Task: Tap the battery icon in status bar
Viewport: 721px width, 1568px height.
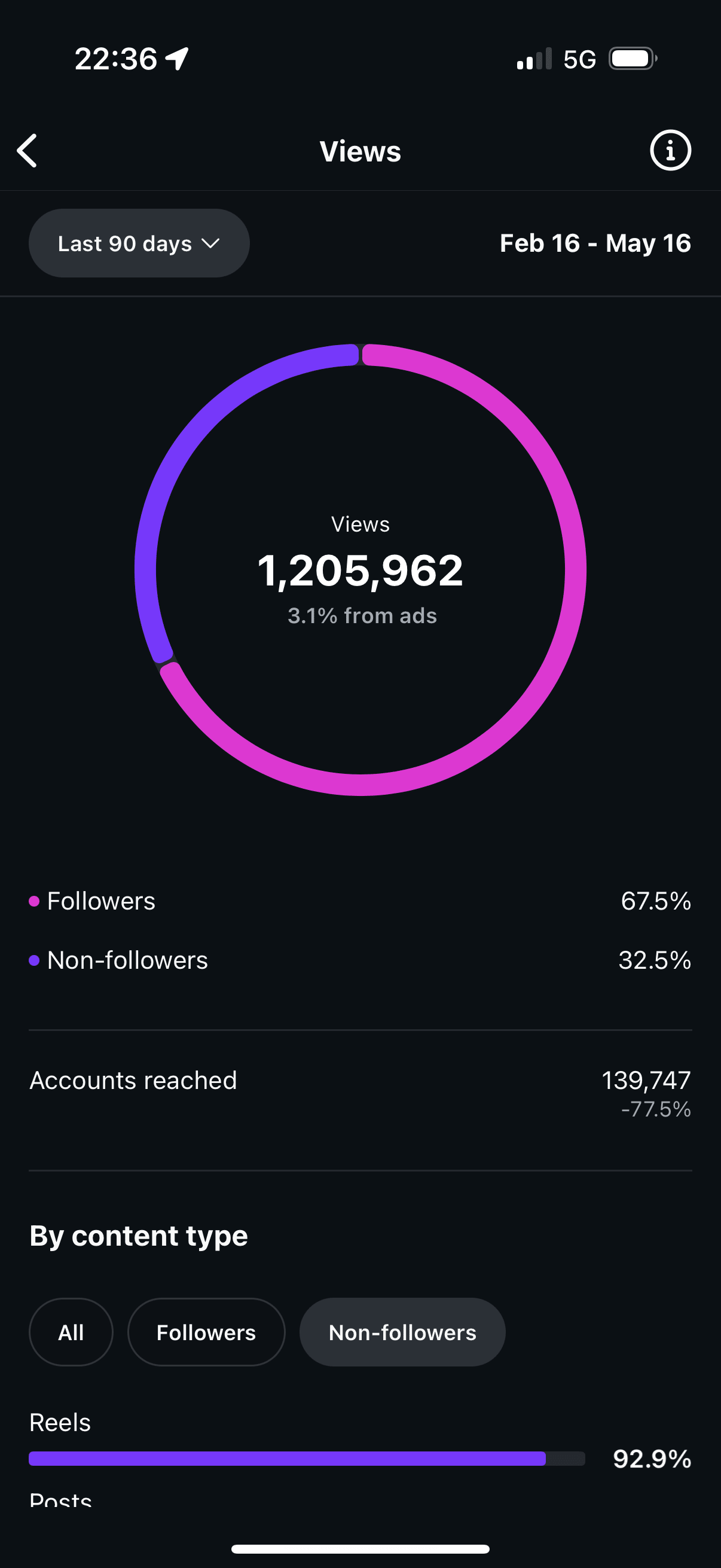Action: point(633,59)
